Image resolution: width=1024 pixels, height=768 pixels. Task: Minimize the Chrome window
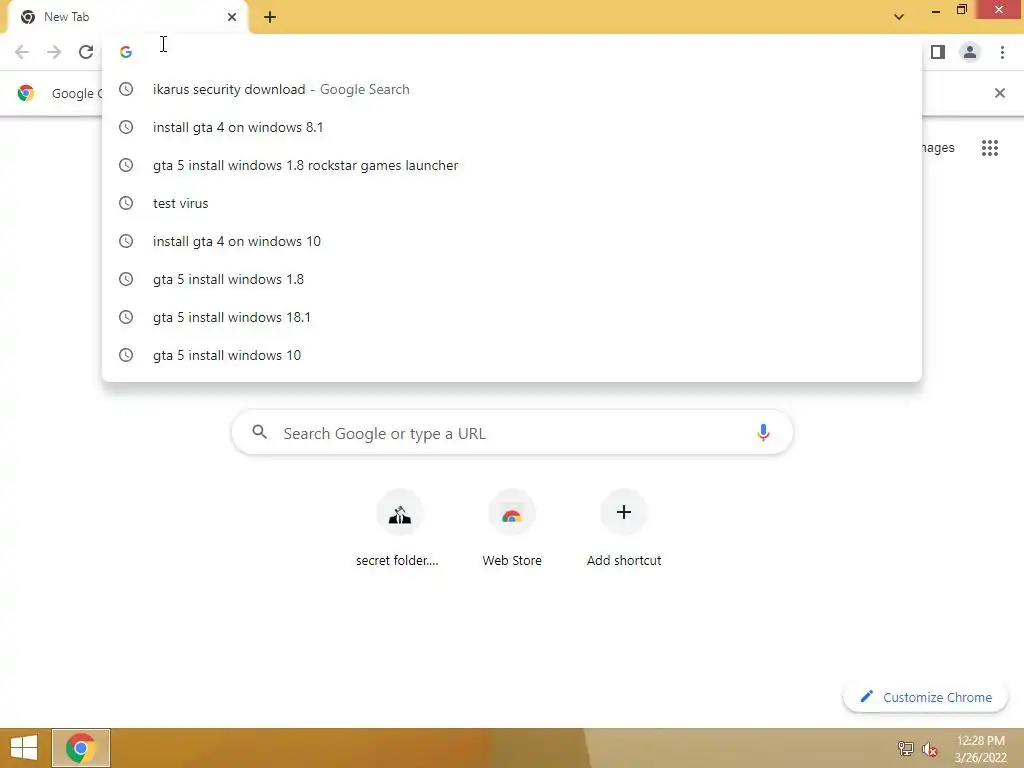coord(936,10)
